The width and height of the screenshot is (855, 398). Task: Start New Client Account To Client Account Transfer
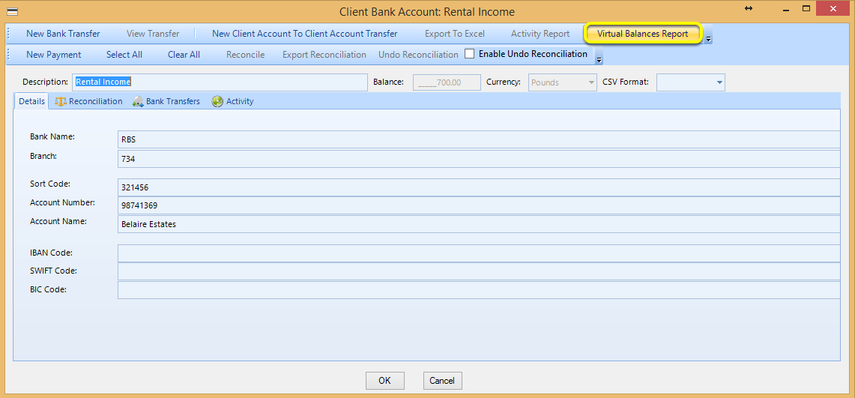click(305, 34)
